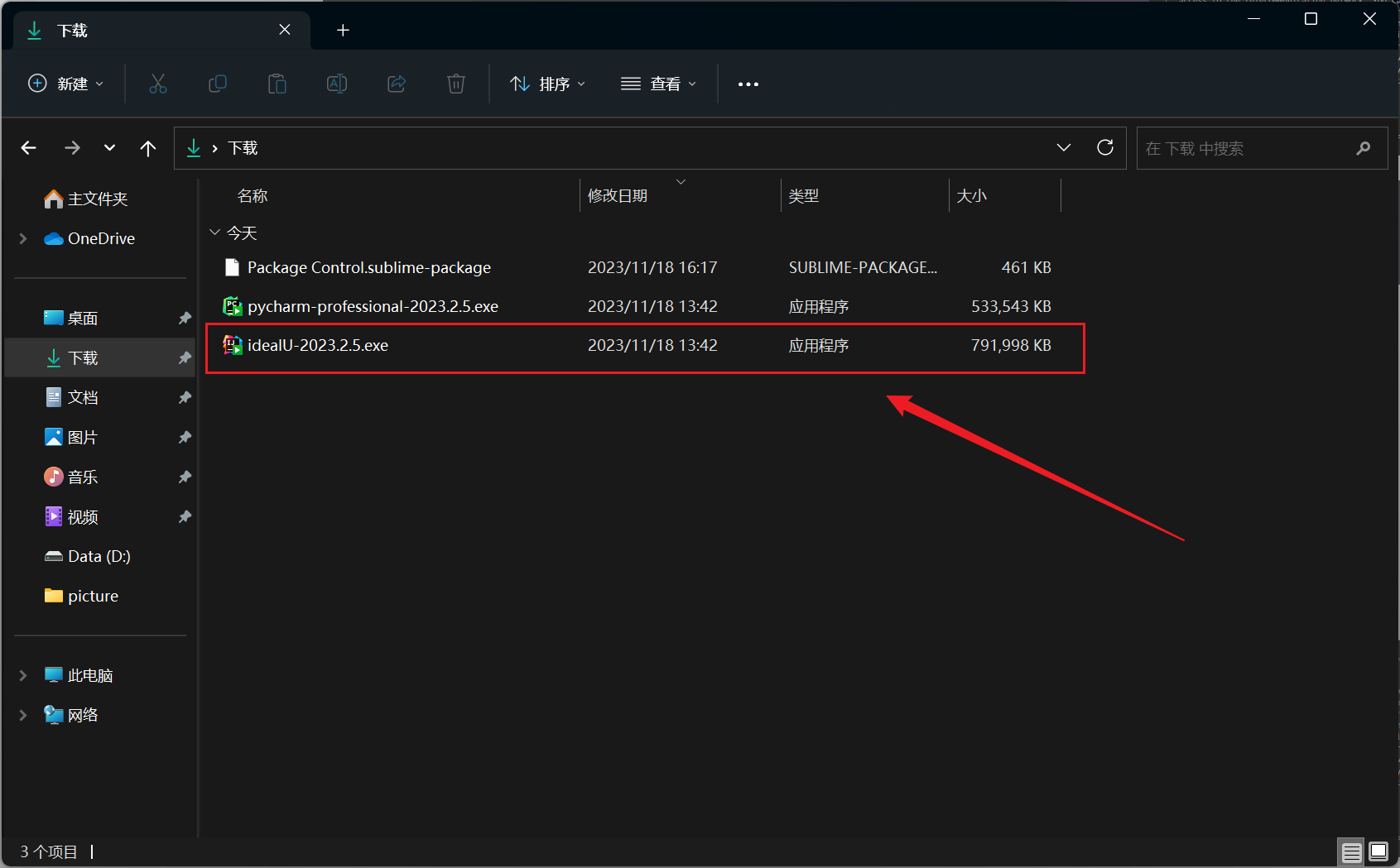
Task: Expand address bar history dropdown
Action: [1064, 147]
